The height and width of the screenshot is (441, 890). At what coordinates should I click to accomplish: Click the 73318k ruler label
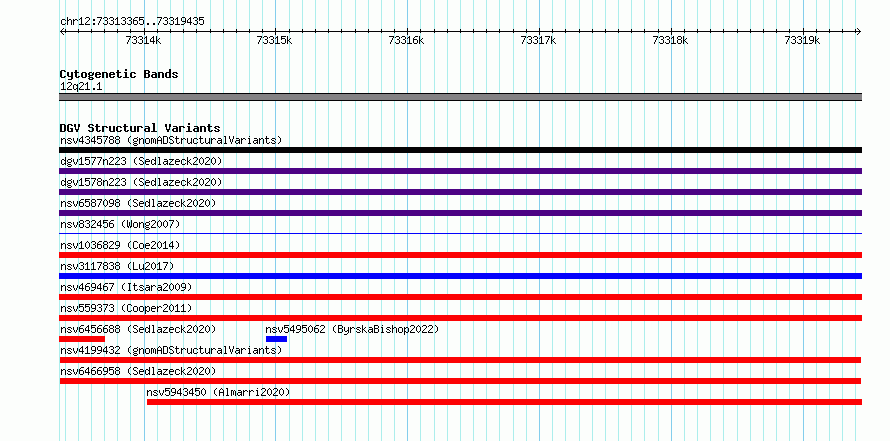[x=671, y=41]
